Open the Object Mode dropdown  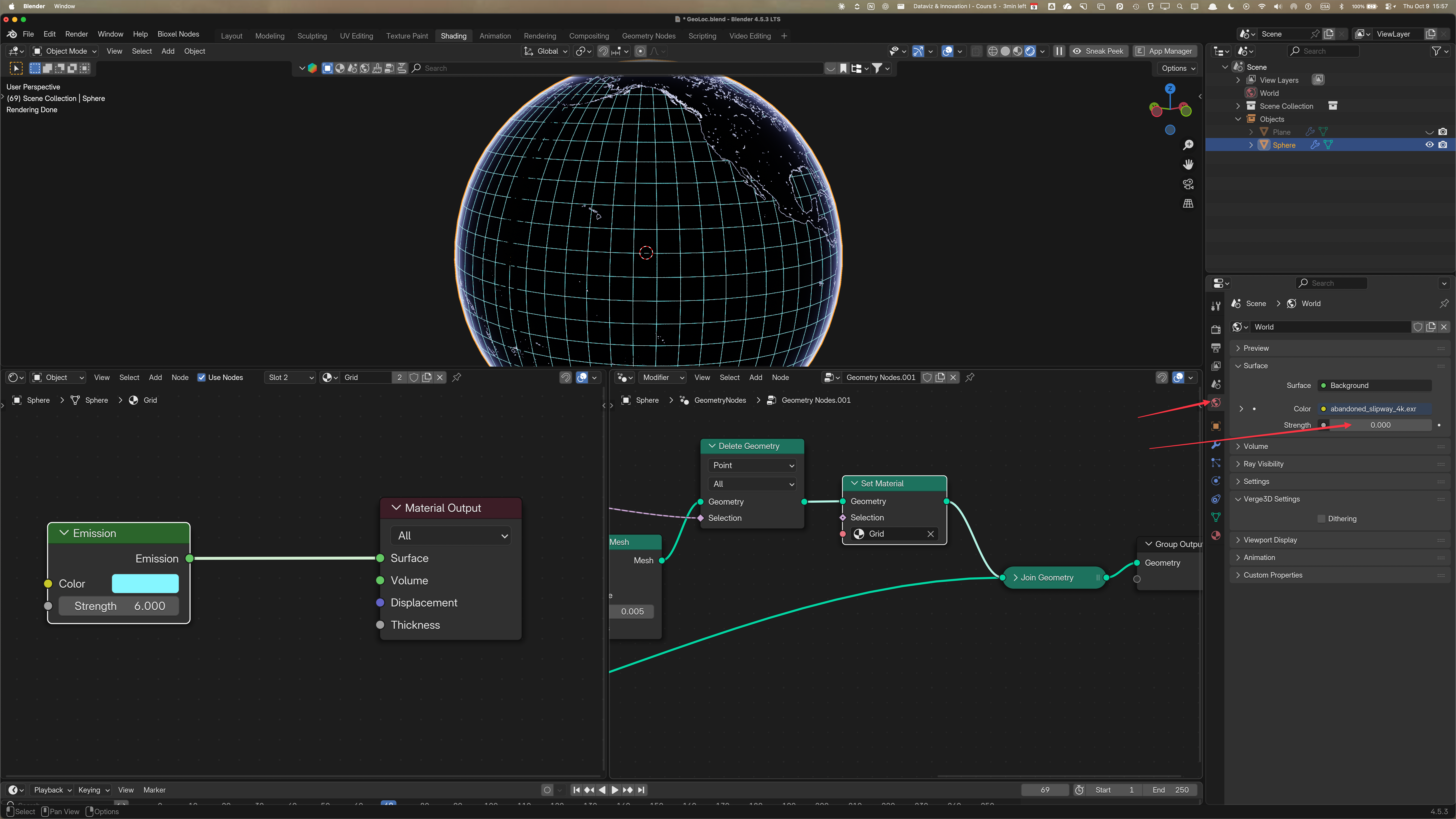tap(64, 51)
